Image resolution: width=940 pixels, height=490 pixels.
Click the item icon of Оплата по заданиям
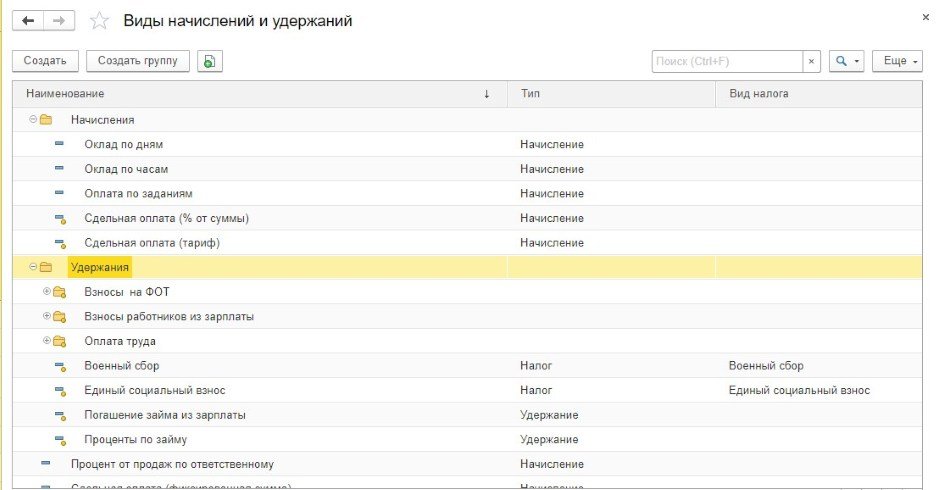point(59,193)
